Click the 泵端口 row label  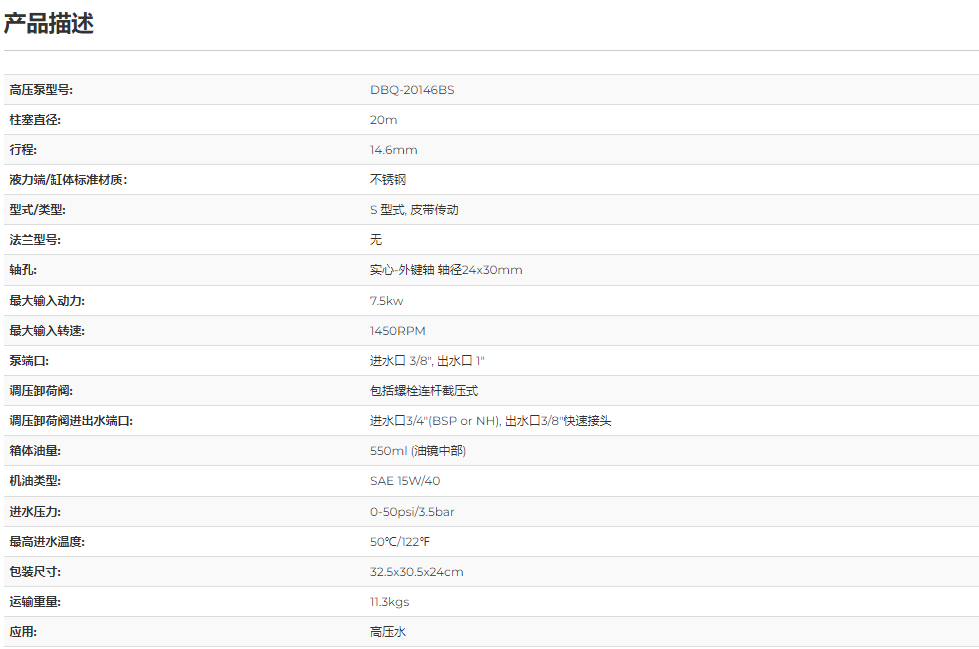click(x=29, y=361)
